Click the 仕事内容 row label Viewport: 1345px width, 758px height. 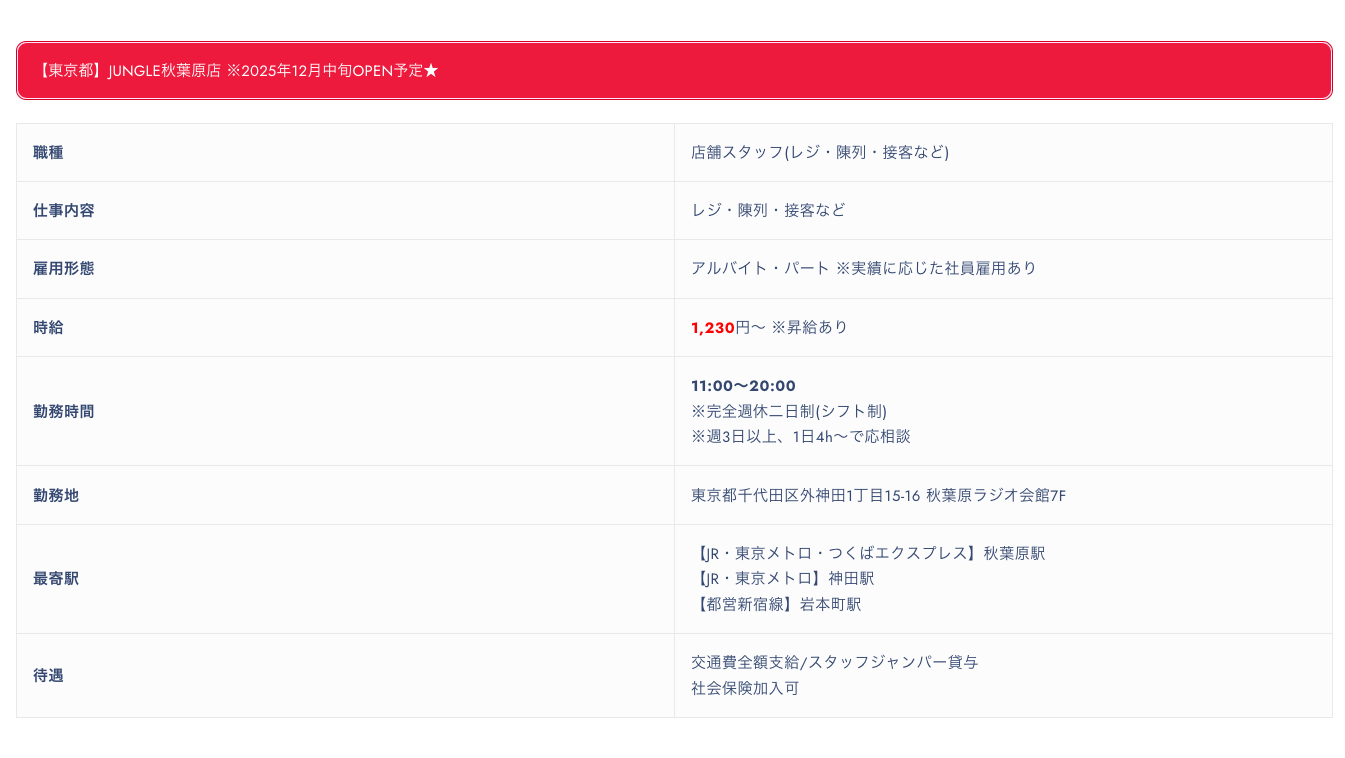(63, 211)
